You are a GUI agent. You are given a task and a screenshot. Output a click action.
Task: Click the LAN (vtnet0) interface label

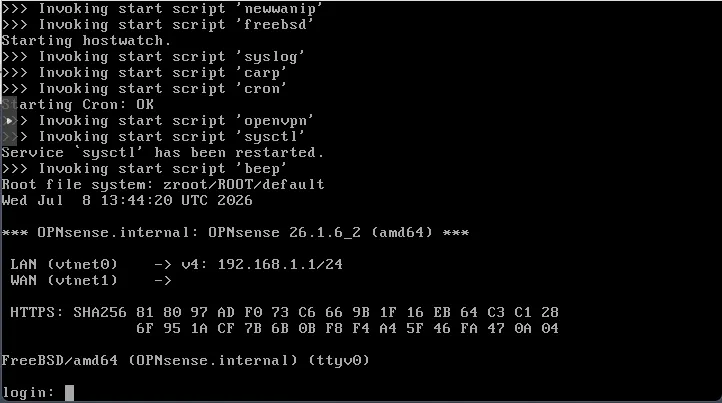[64, 264]
